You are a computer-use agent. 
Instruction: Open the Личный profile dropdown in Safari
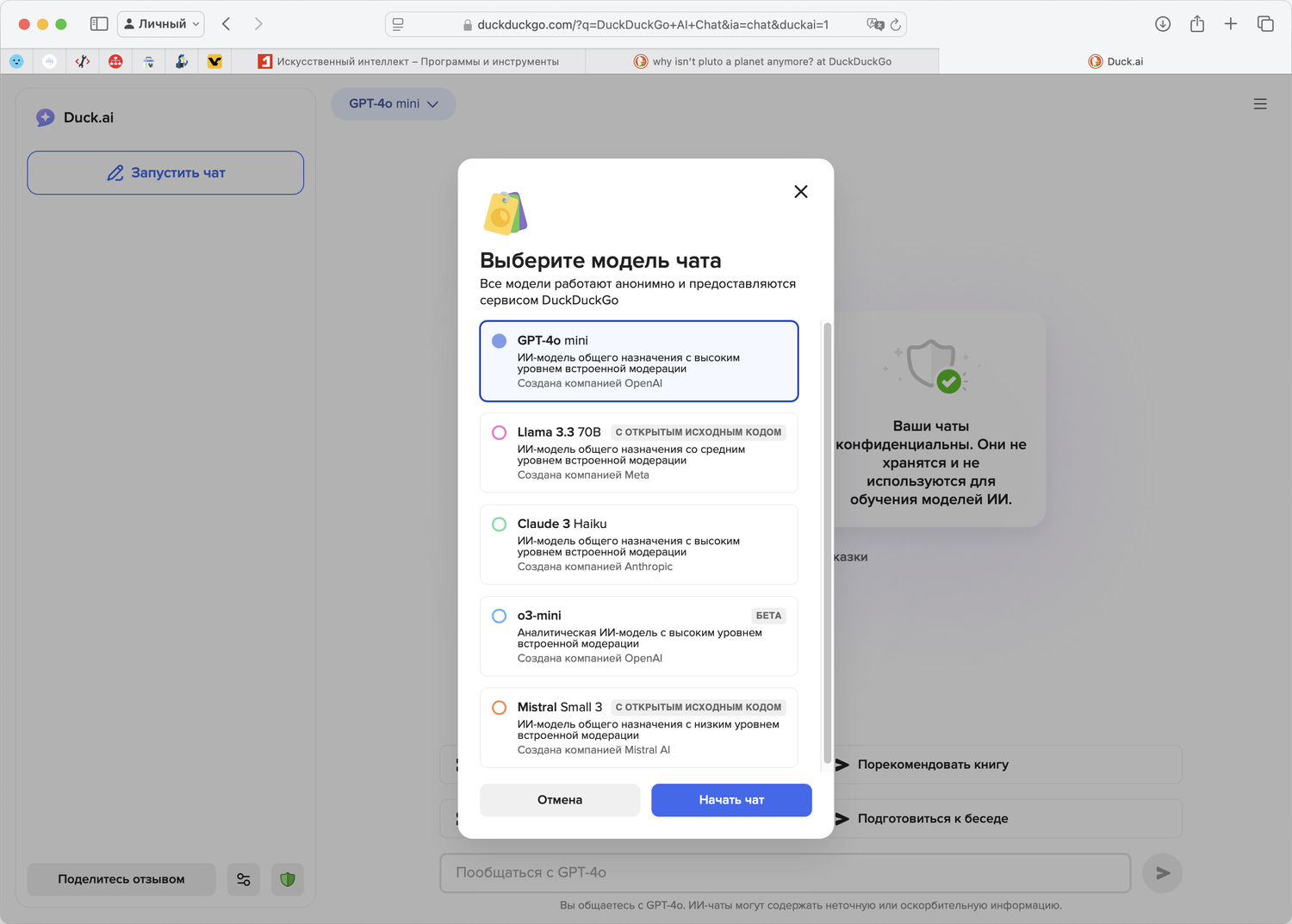point(161,24)
